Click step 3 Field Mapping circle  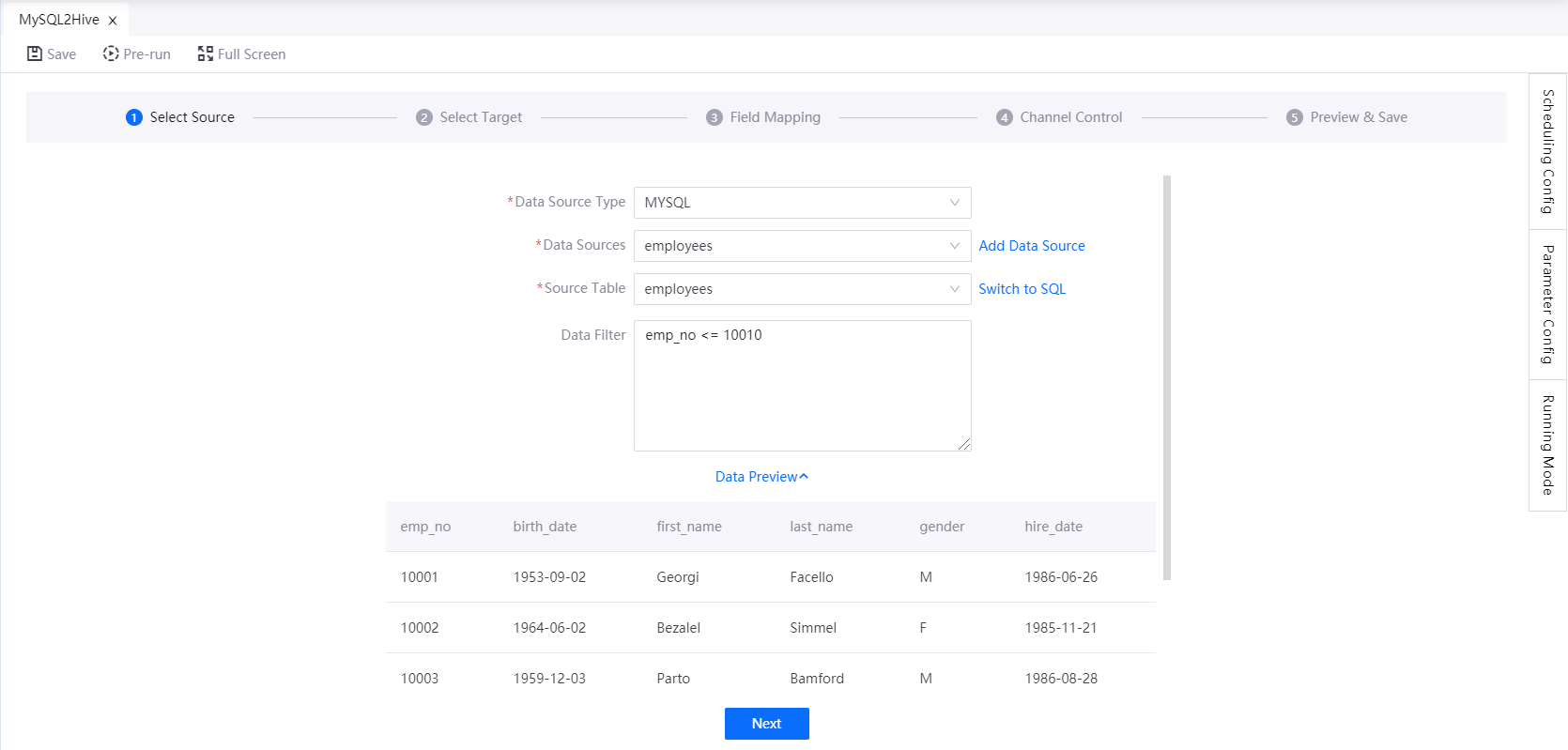tap(715, 117)
